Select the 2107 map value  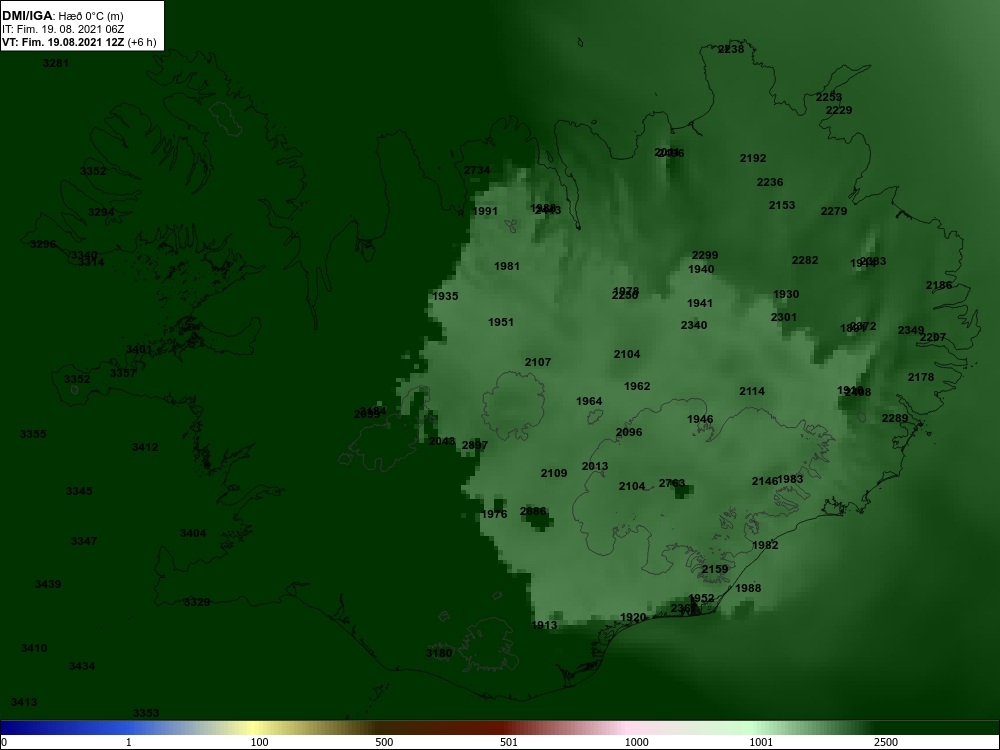538,362
